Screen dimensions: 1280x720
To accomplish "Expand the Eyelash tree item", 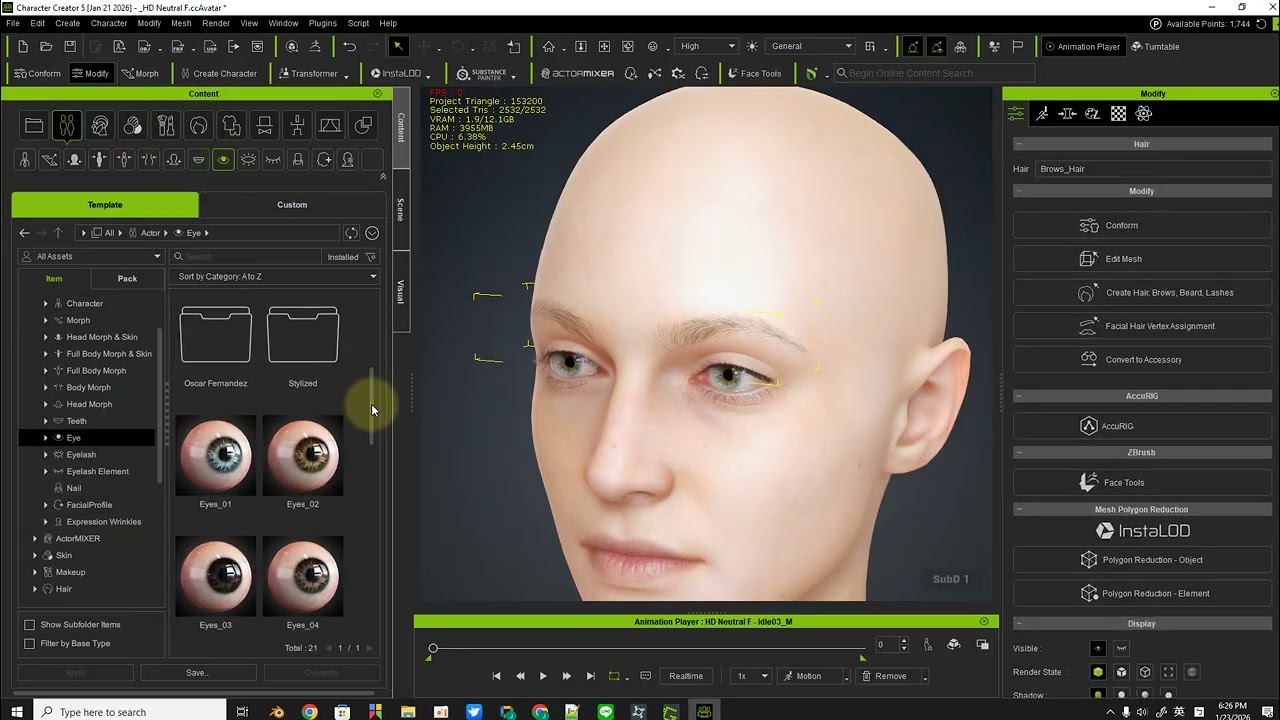I will pyautogui.click(x=45, y=455).
